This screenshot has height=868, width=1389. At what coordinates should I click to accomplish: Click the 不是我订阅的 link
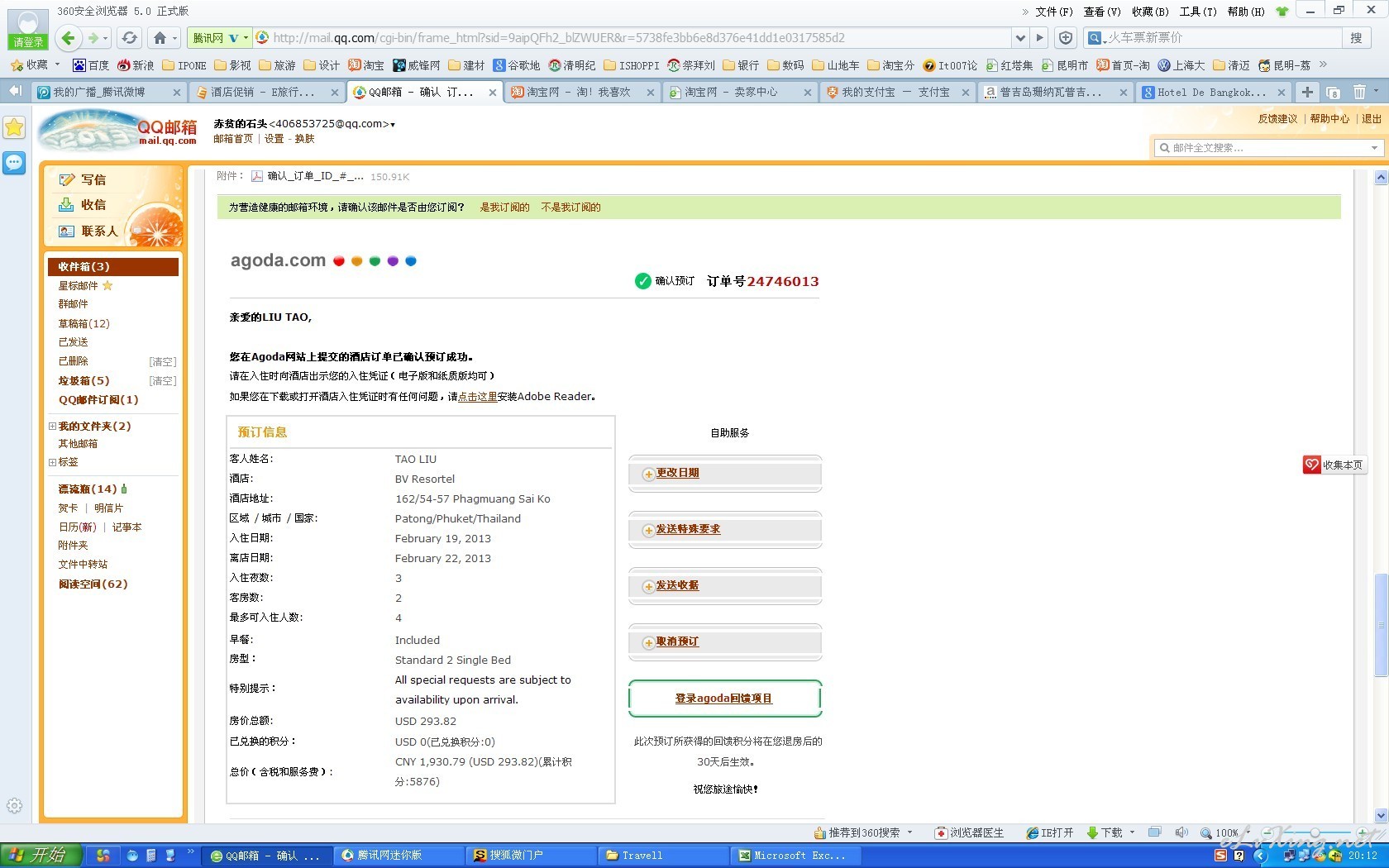point(570,207)
